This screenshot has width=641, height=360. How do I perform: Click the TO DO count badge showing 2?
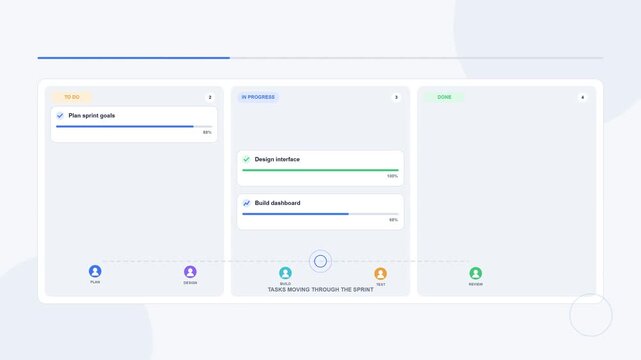210,97
